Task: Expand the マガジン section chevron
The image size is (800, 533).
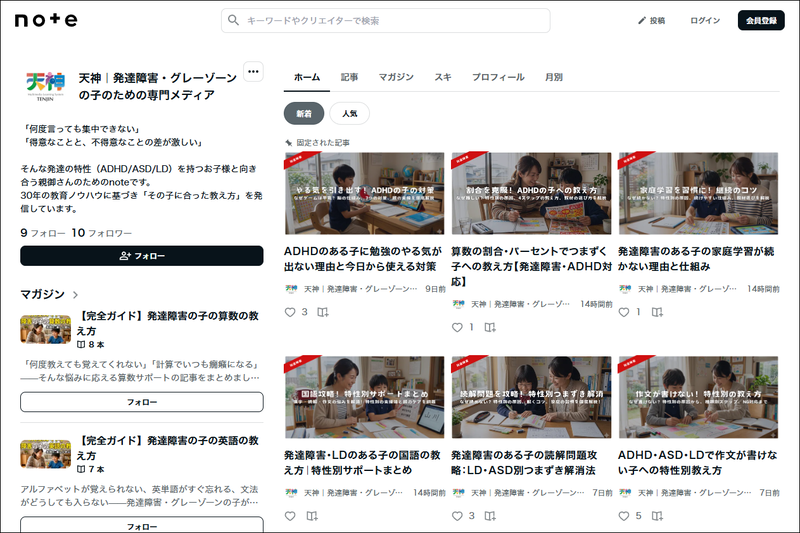Action: [x=76, y=294]
